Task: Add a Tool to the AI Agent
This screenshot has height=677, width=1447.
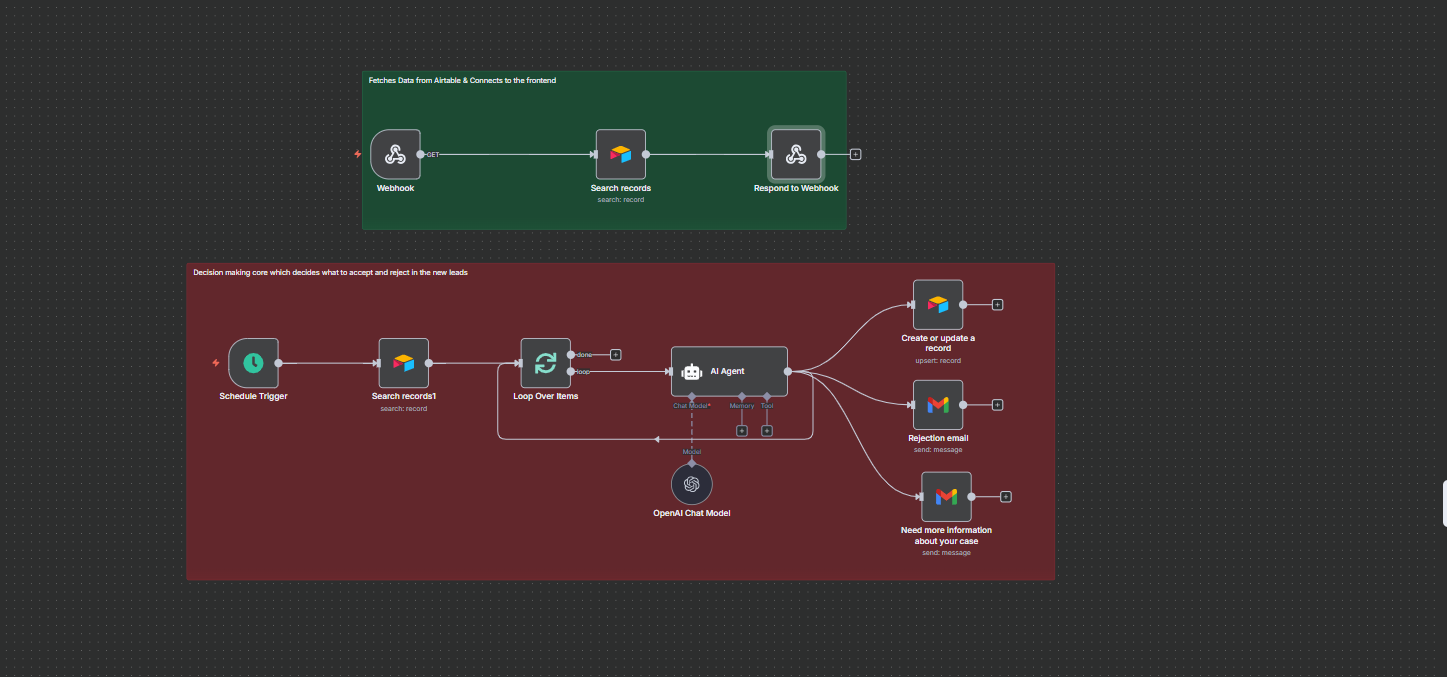Action: pos(766,430)
